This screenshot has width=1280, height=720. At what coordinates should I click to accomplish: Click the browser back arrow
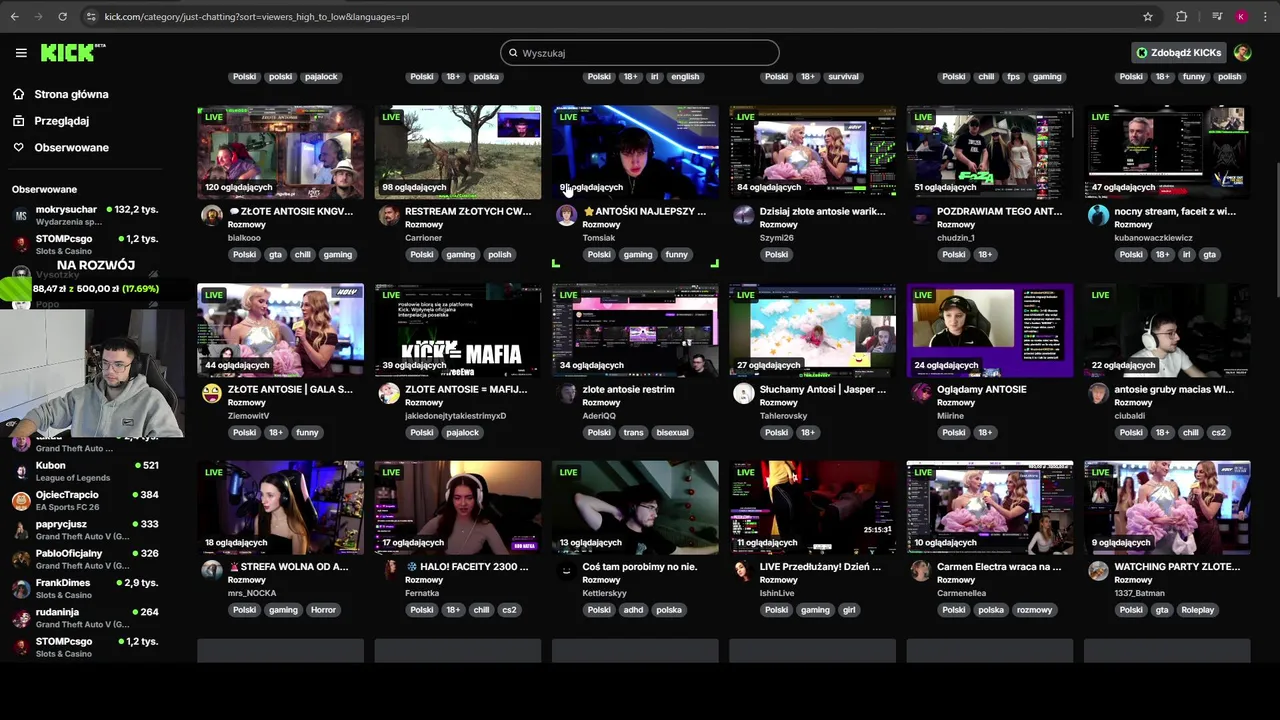click(x=14, y=17)
